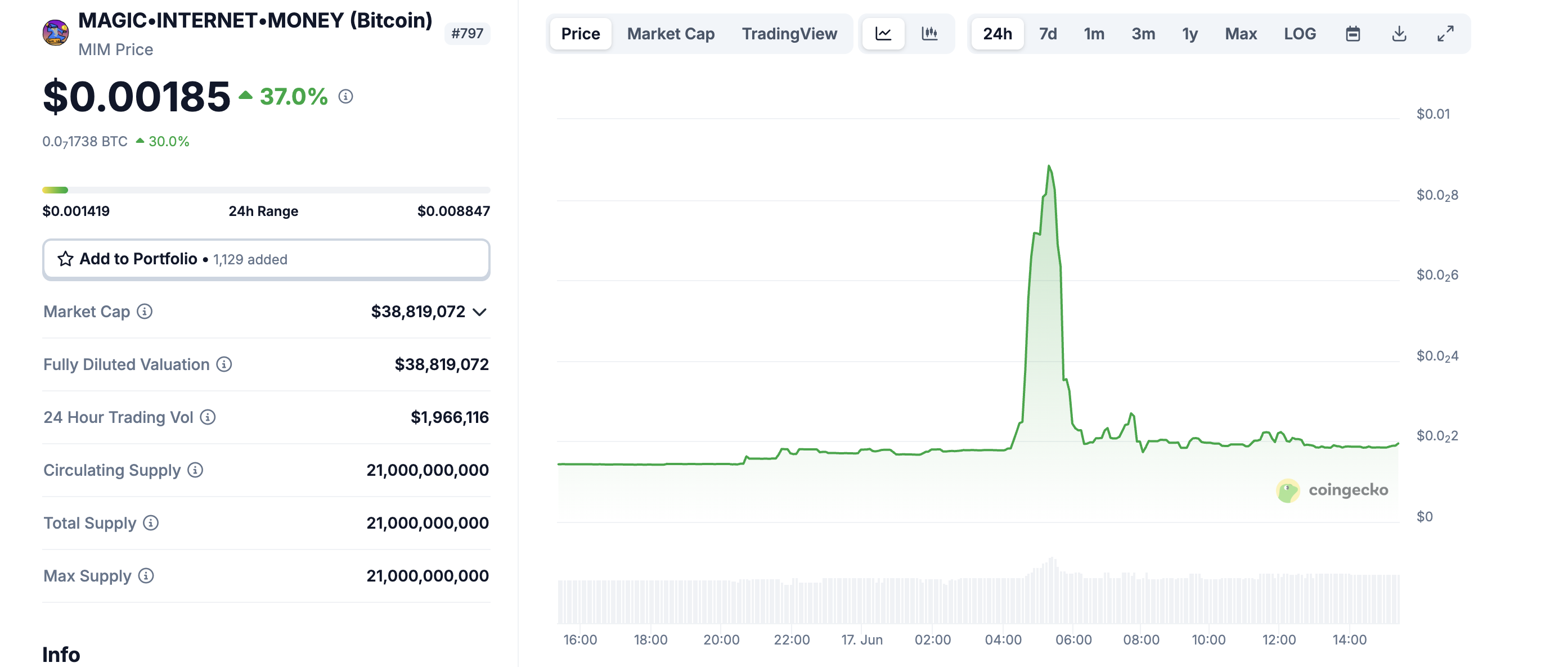Select the 1y time range
The height and width of the screenshot is (667, 1568).
1189,34
